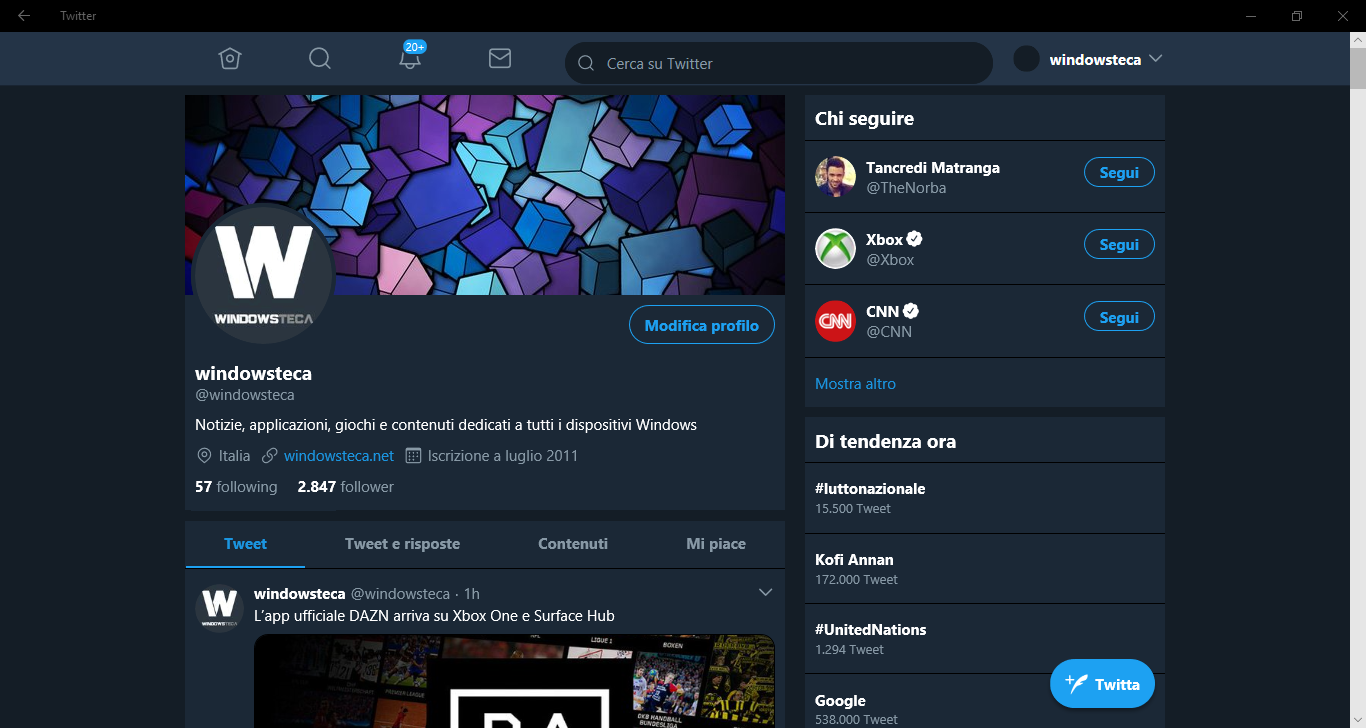Click the back arrow in title bar
Screen dimensions: 1366x728
tap(24, 15)
